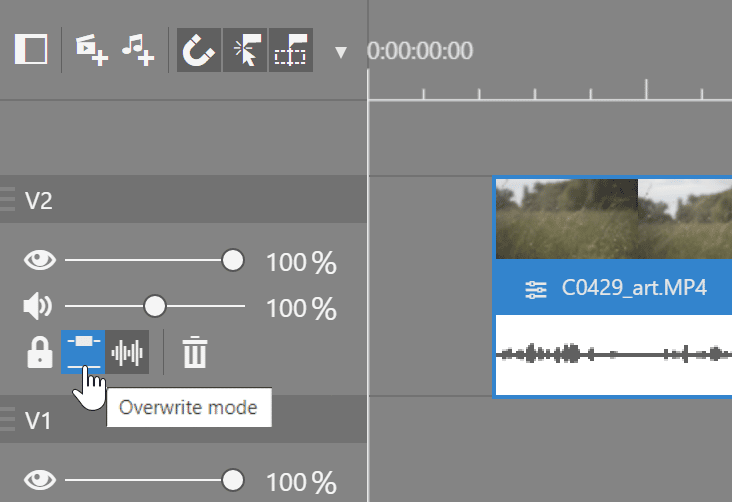Click the panel layout icon in toolbar
This screenshot has height=503, width=733.
tap(32, 49)
